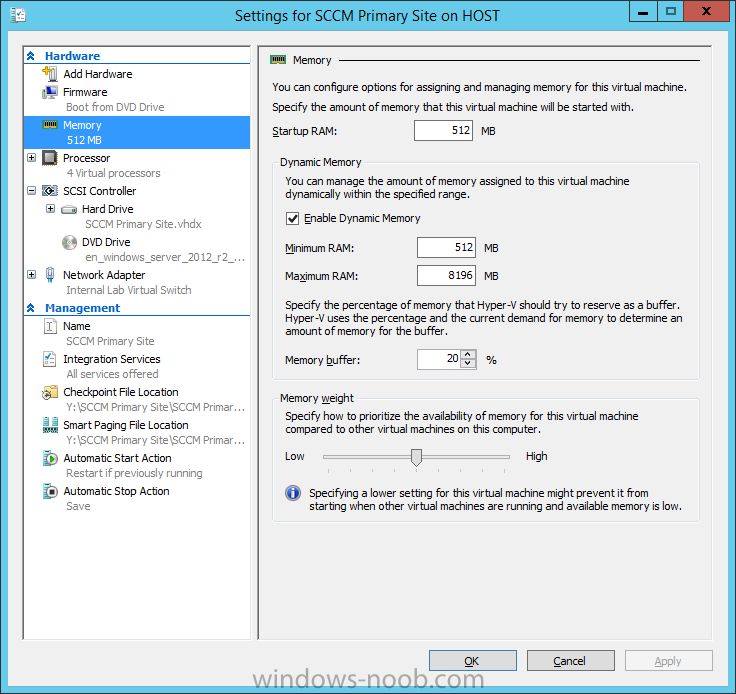Click the 'en_windows_server_2012_r2_…' text
This screenshot has height=694, width=736.
165,258
